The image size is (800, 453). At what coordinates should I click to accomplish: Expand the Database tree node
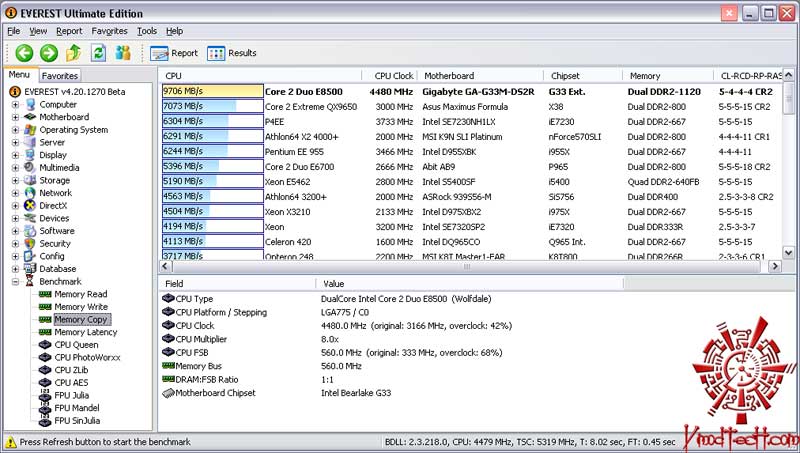pos(15,269)
